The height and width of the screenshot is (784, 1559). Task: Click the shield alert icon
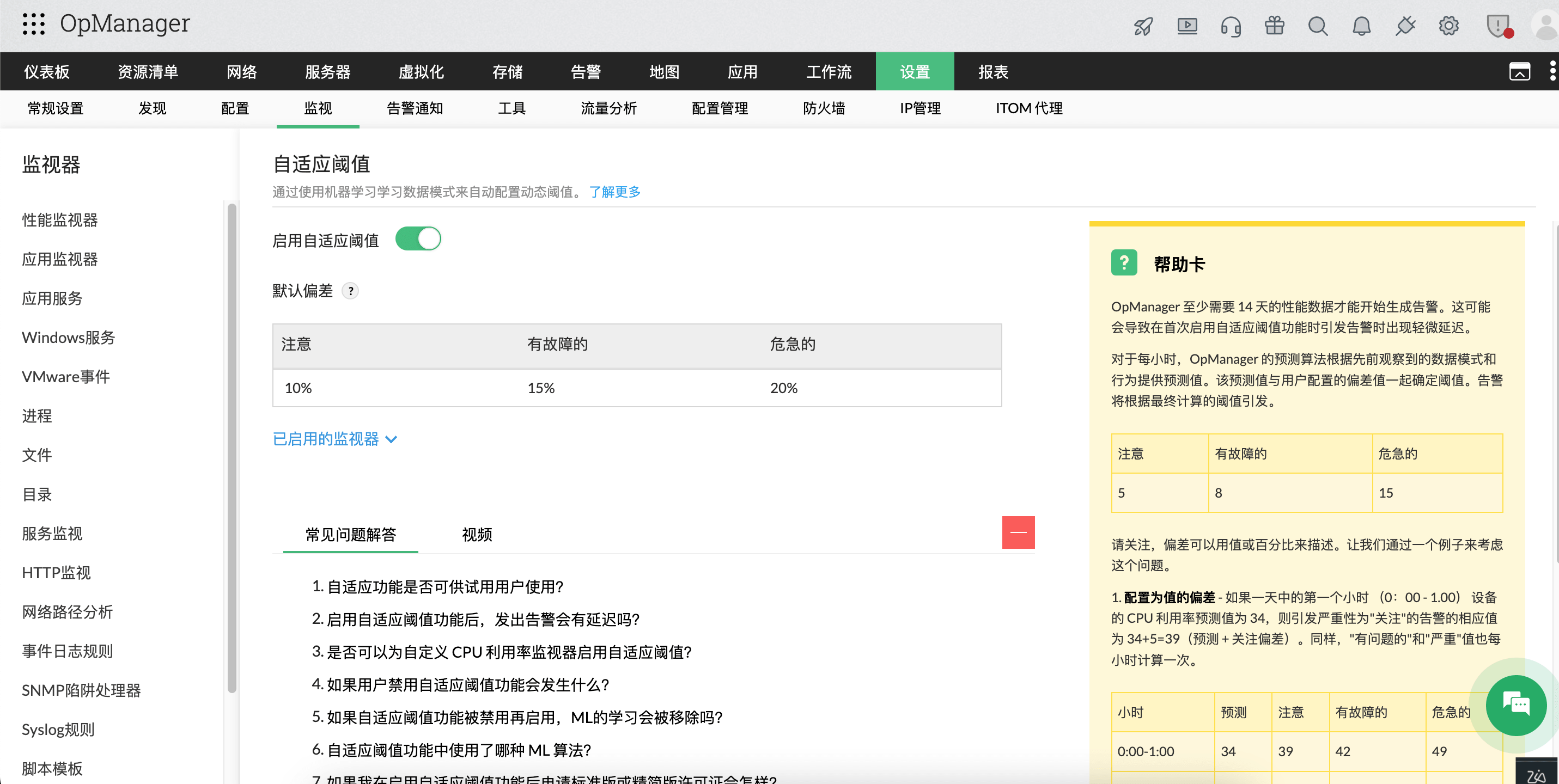coord(1499,26)
